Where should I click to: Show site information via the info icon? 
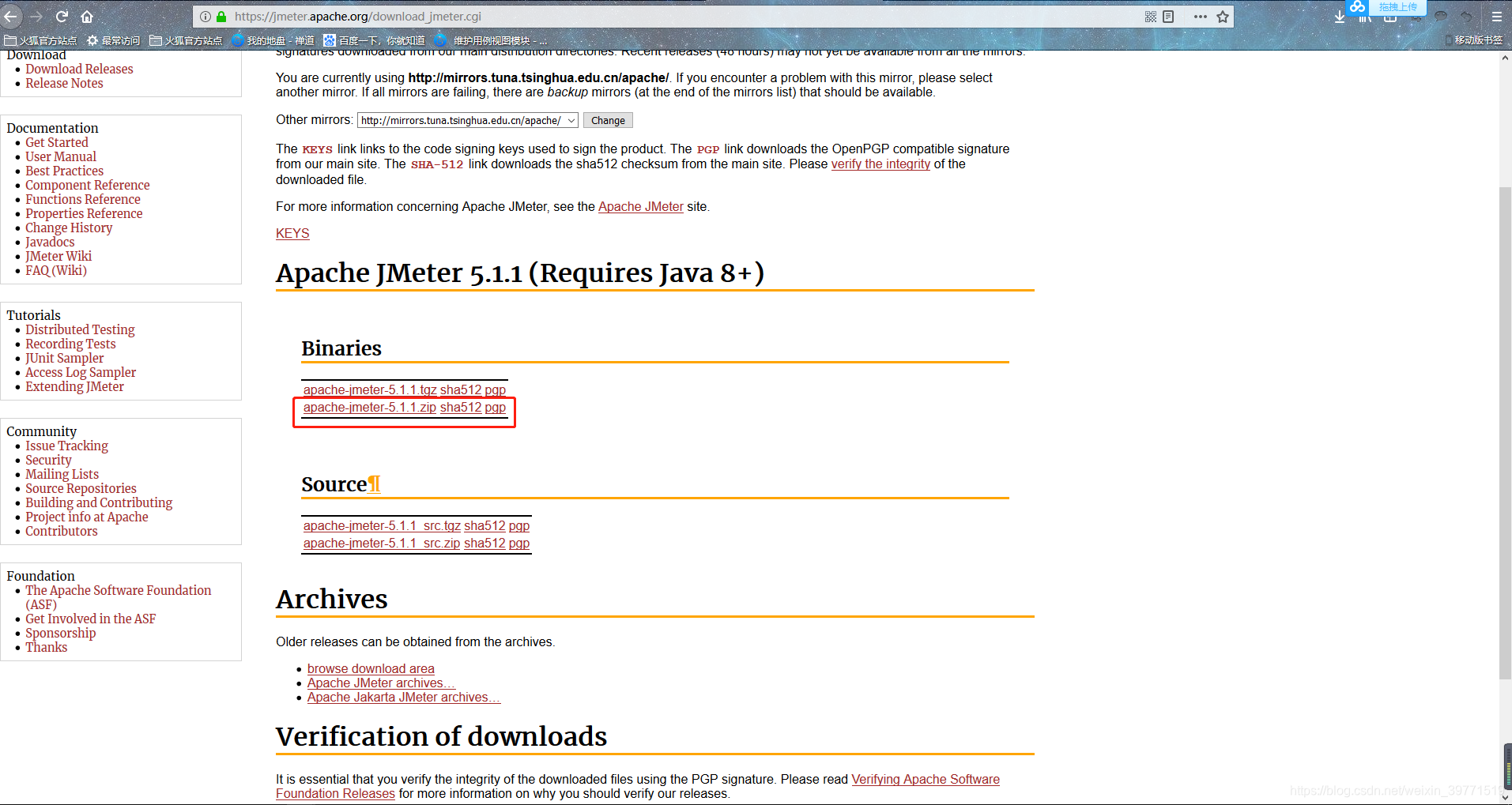pyautogui.click(x=205, y=17)
